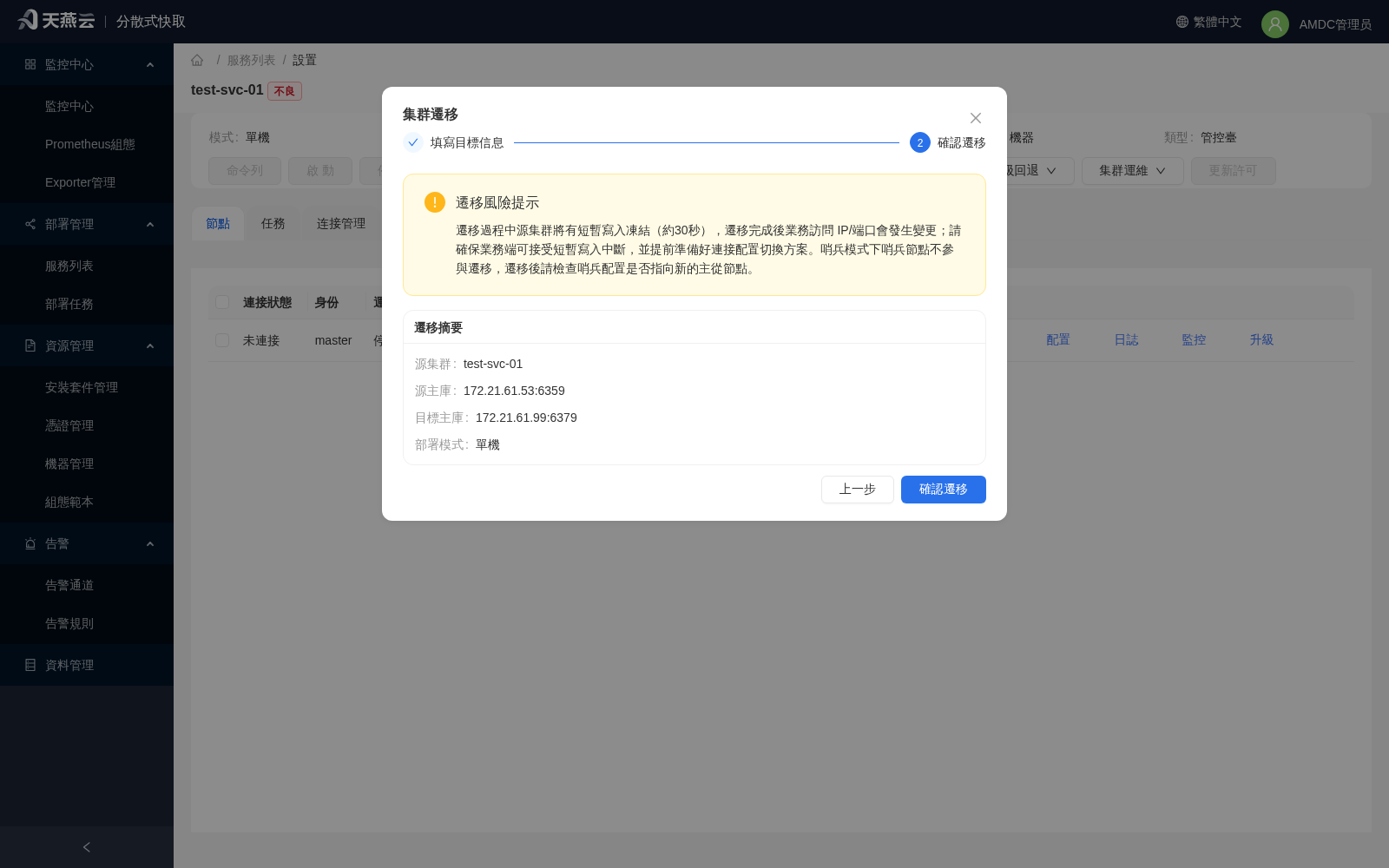Check the master node row checkbox

222,340
